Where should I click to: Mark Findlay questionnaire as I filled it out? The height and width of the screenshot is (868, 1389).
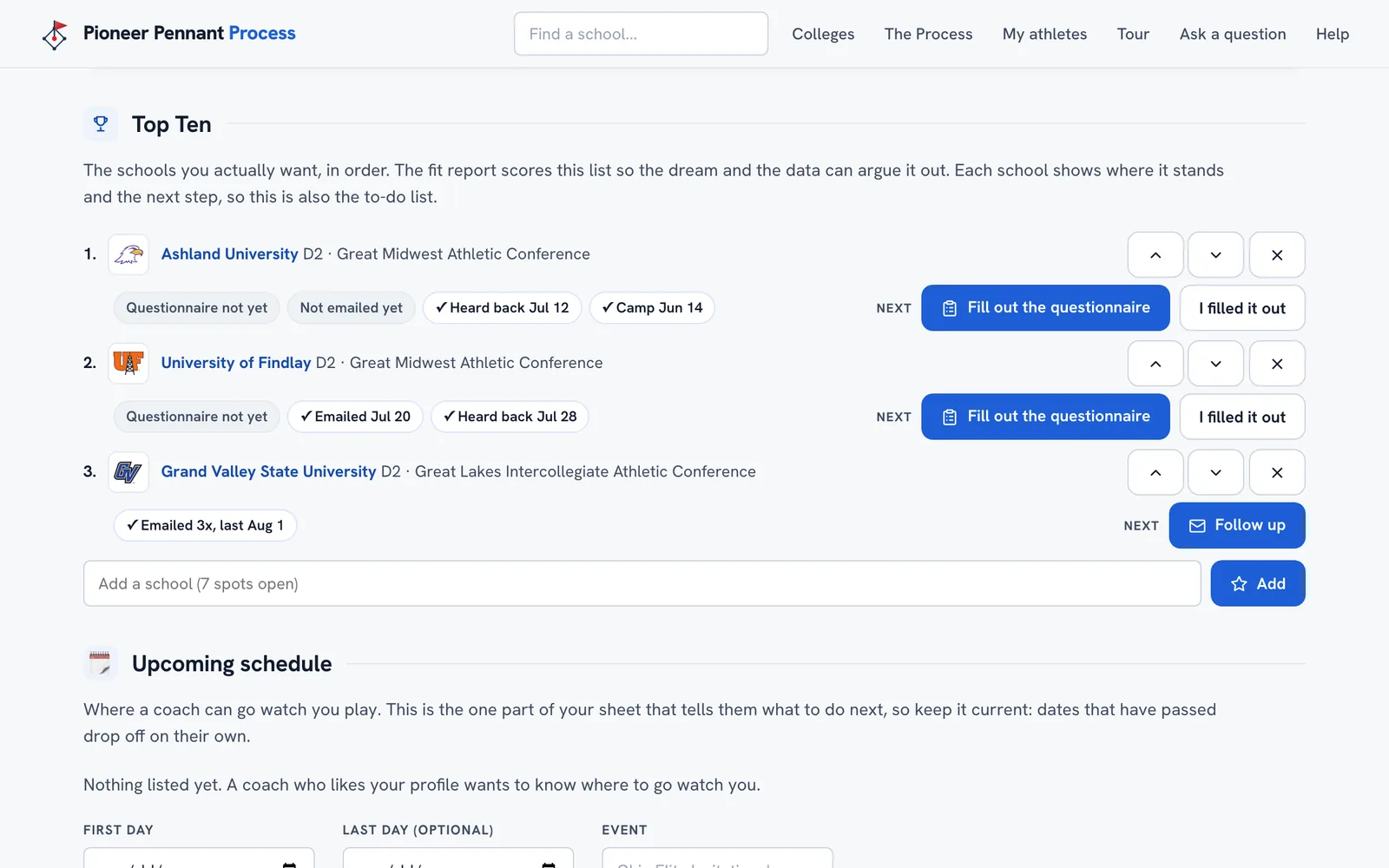pos(1242,417)
